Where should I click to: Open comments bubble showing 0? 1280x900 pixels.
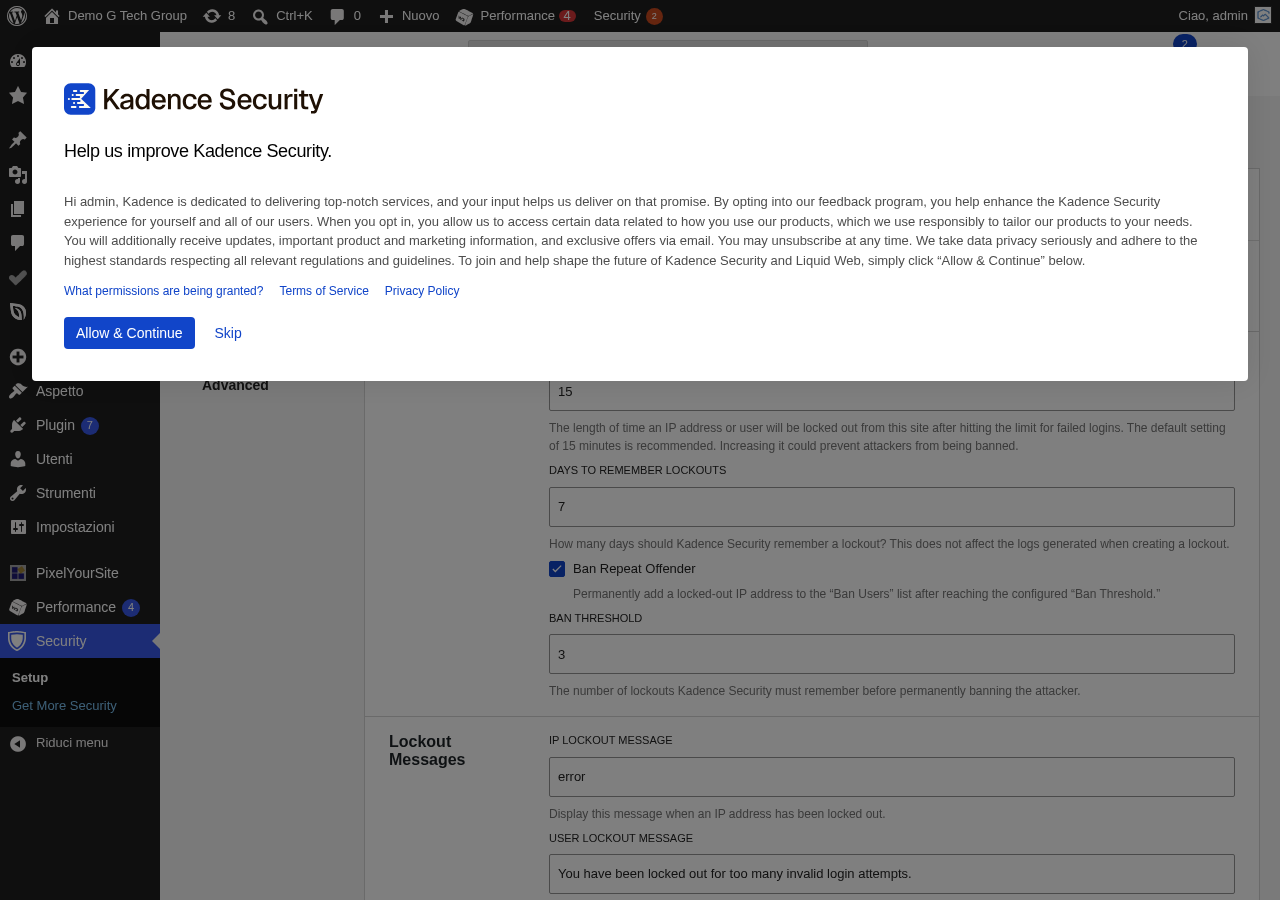click(345, 16)
